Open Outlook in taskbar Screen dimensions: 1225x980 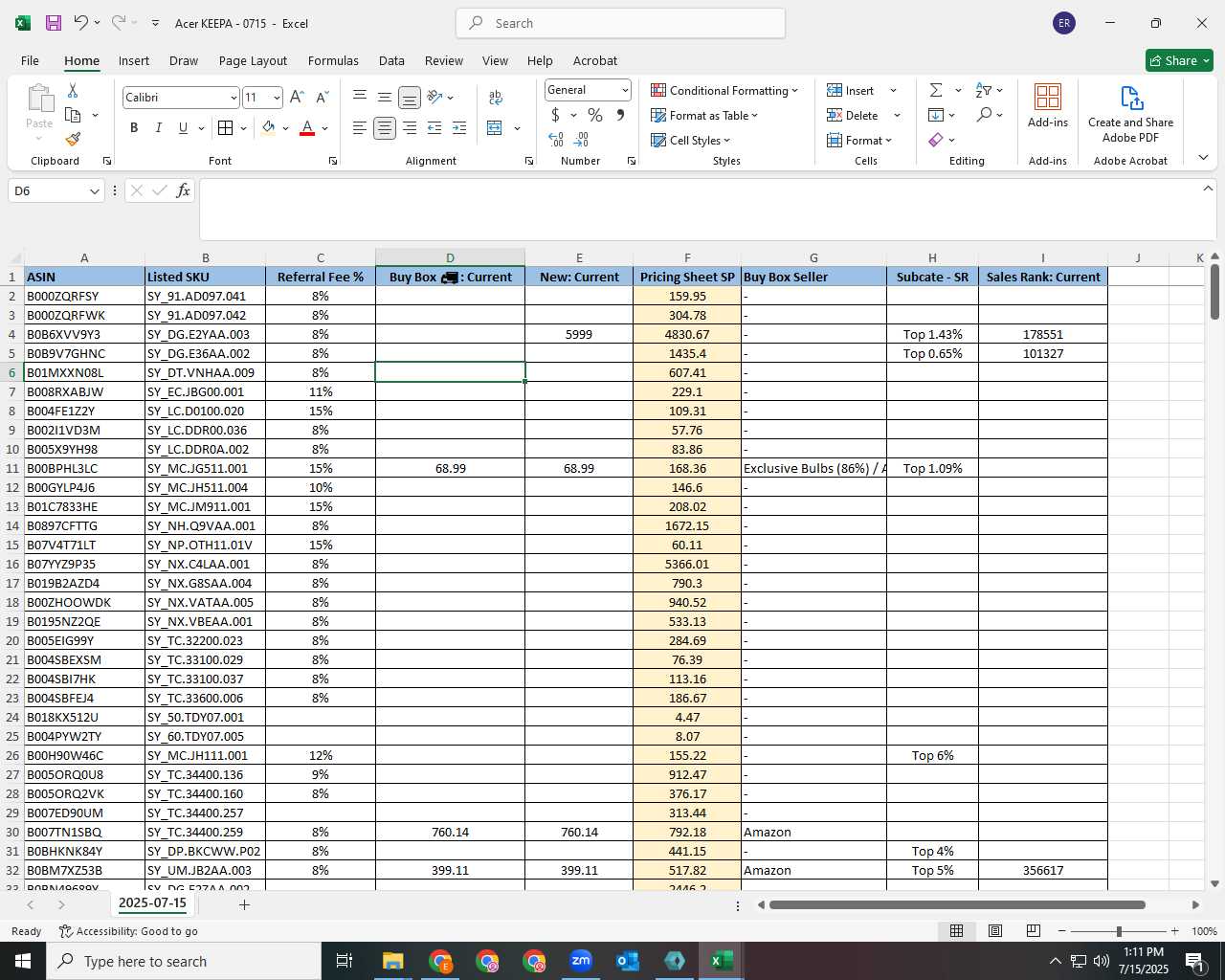[628, 961]
